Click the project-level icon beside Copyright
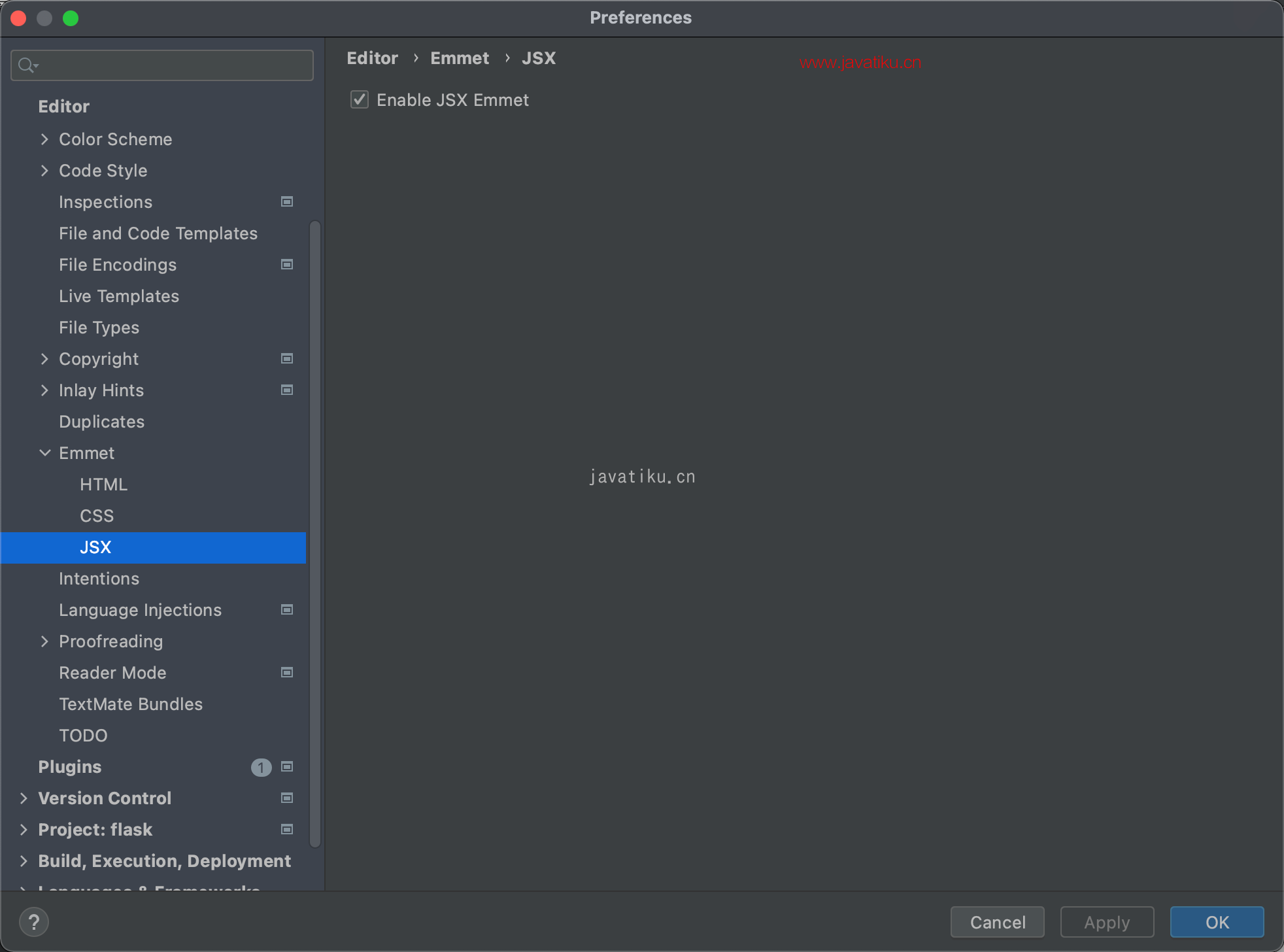The image size is (1284, 952). coord(286,358)
